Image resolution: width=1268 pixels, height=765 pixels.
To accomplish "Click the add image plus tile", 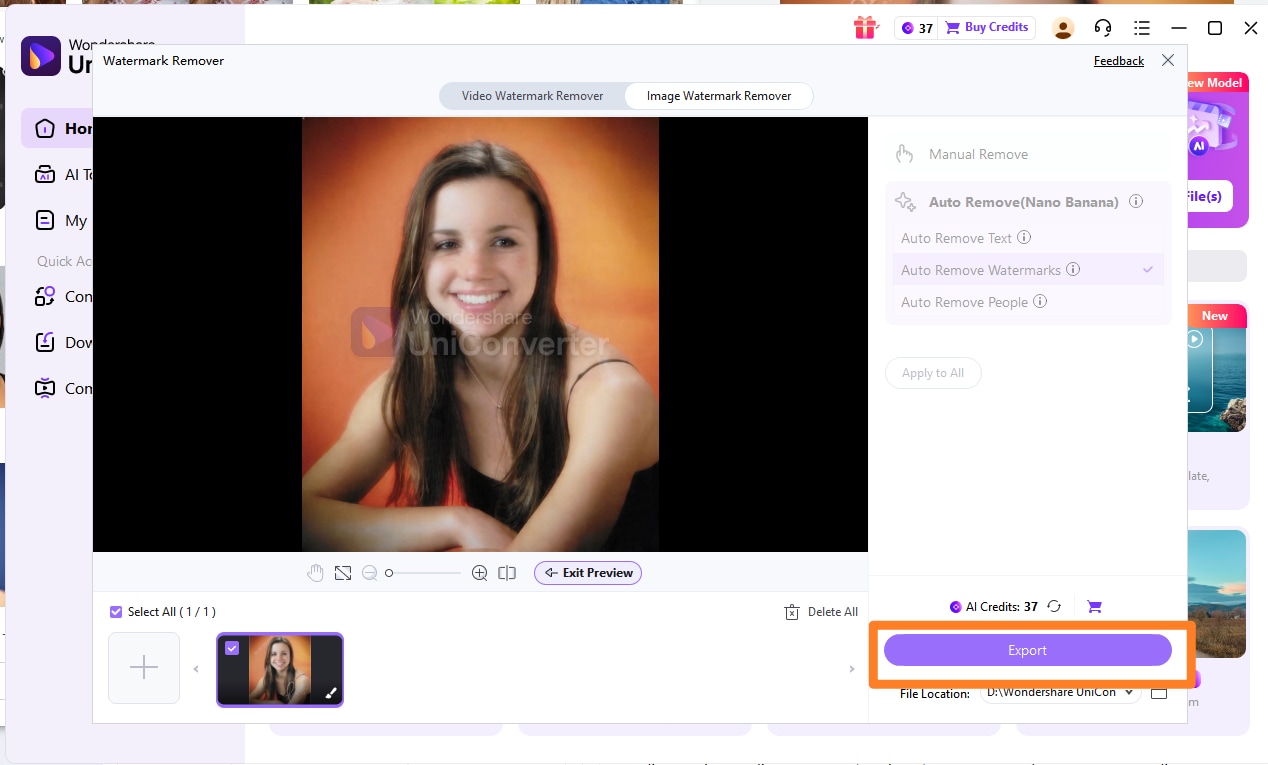I will [144, 668].
